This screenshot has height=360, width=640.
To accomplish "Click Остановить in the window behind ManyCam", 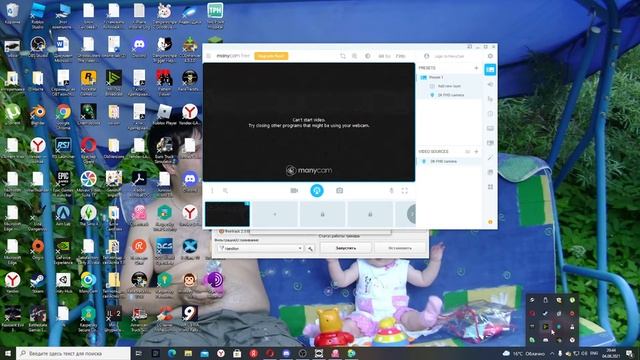I will tap(400, 248).
